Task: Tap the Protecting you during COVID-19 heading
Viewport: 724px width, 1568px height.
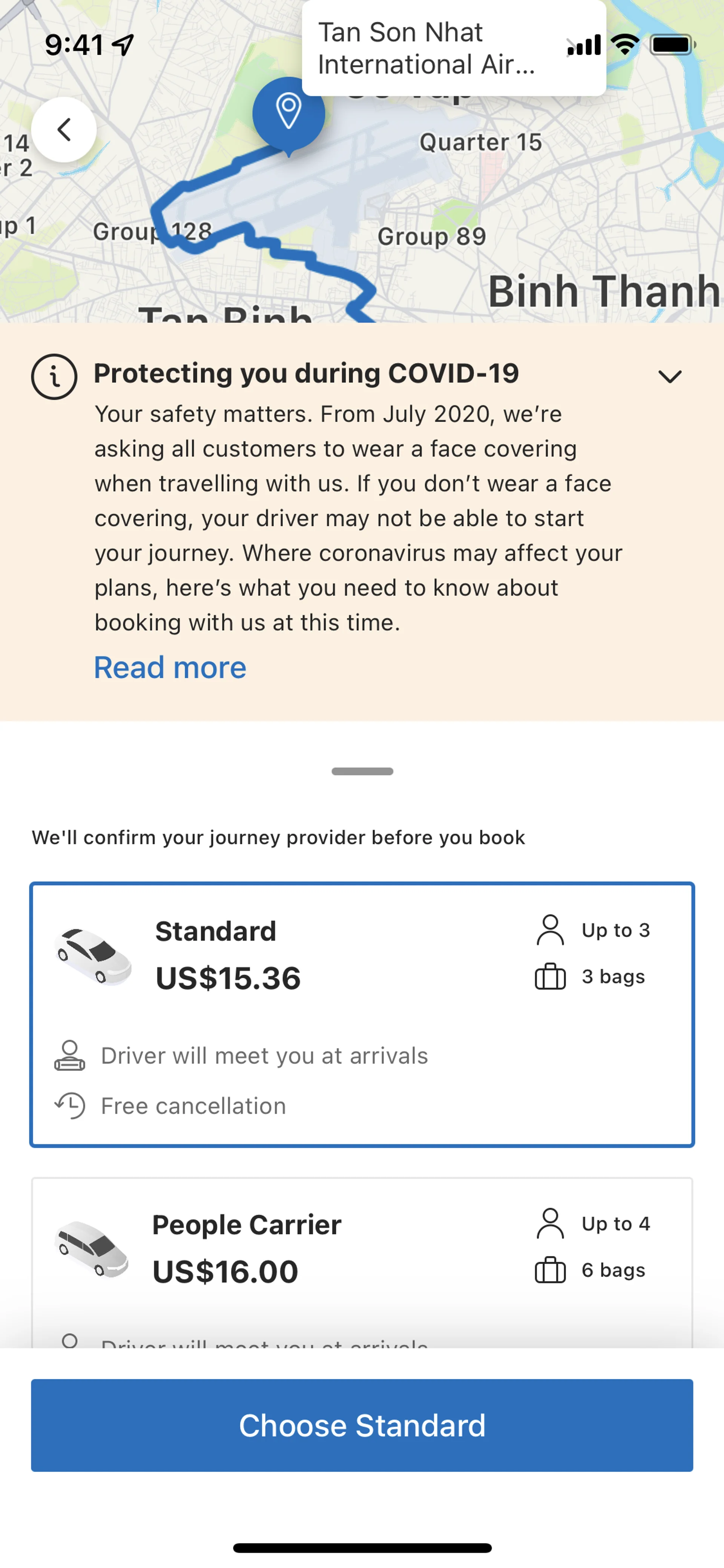Action: 306,373
